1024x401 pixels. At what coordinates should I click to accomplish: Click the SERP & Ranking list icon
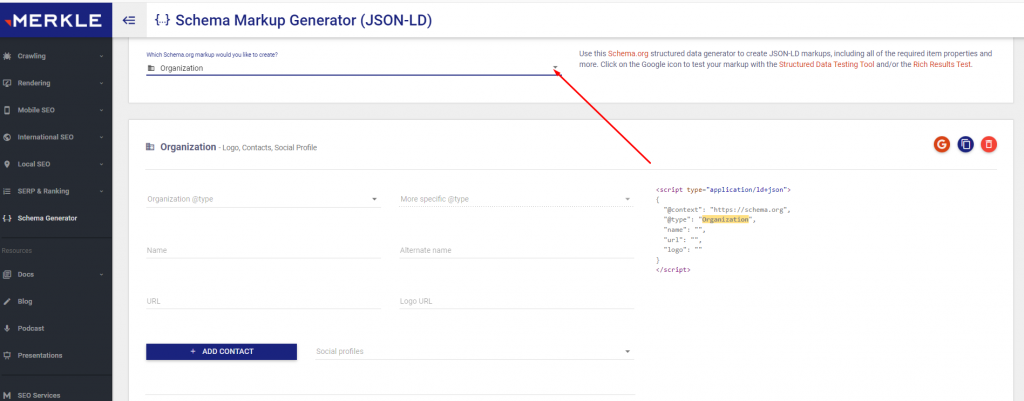pyautogui.click(x=7, y=191)
